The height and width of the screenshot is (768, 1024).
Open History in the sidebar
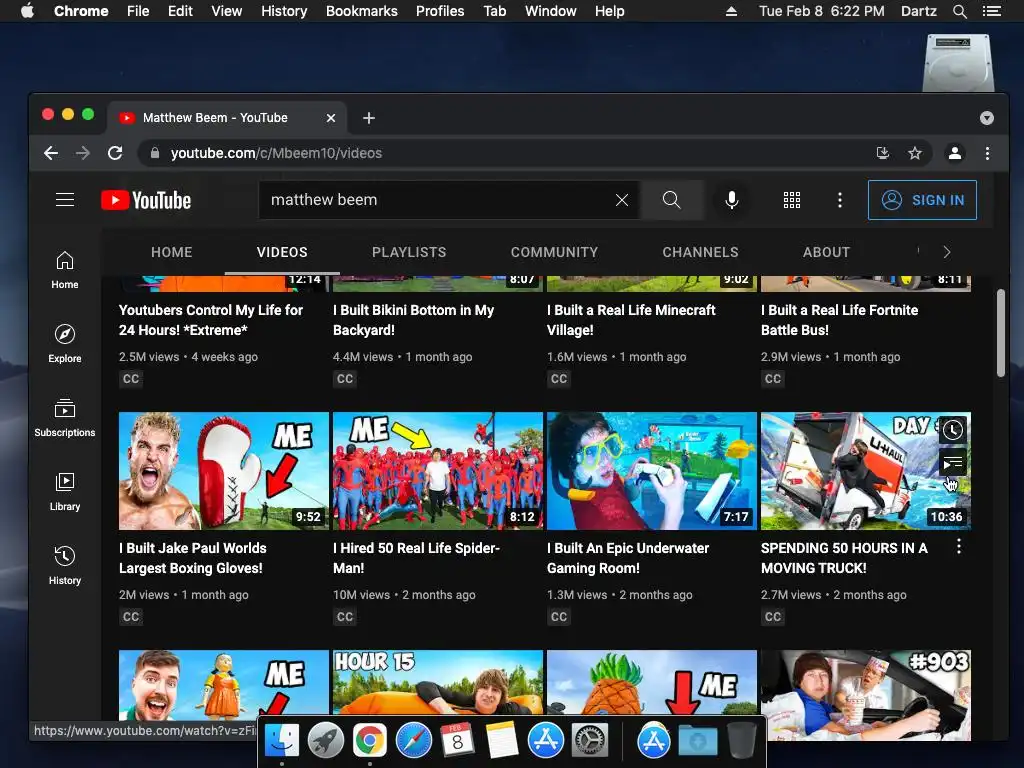[x=65, y=566]
